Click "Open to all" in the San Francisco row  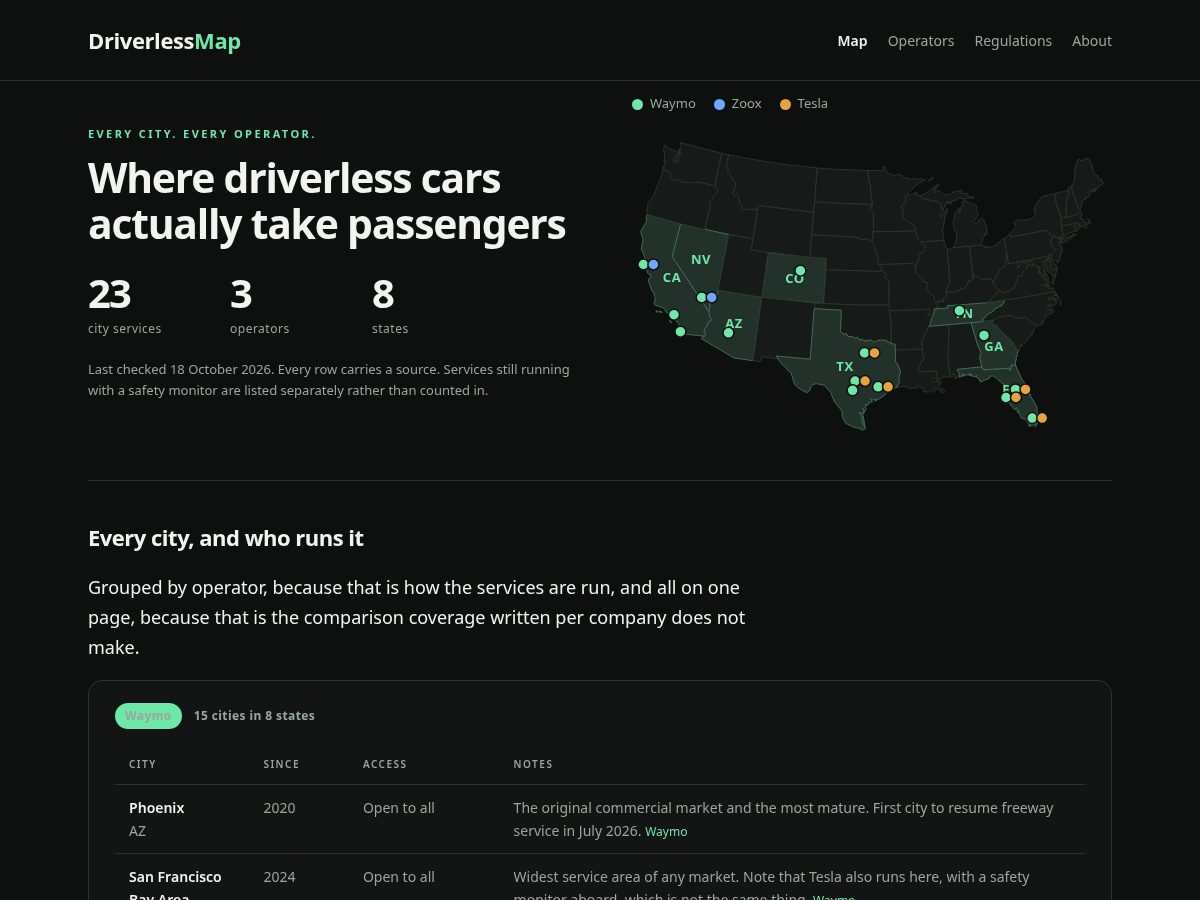click(399, 877)
